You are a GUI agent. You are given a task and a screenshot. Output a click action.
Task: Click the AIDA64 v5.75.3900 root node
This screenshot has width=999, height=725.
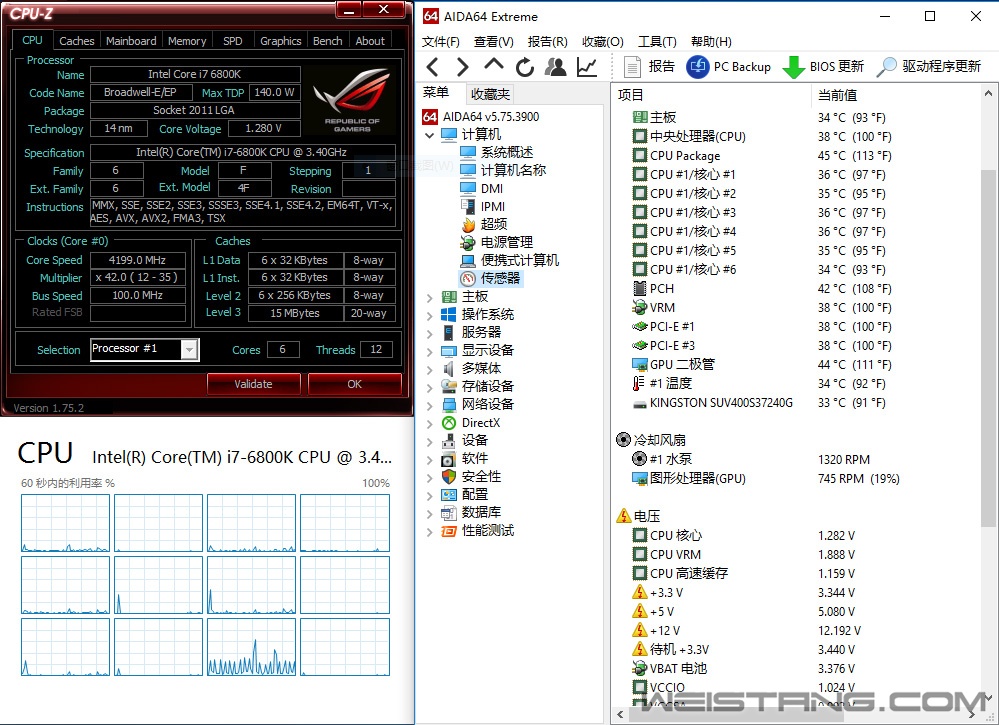click(x=481, y=117)
